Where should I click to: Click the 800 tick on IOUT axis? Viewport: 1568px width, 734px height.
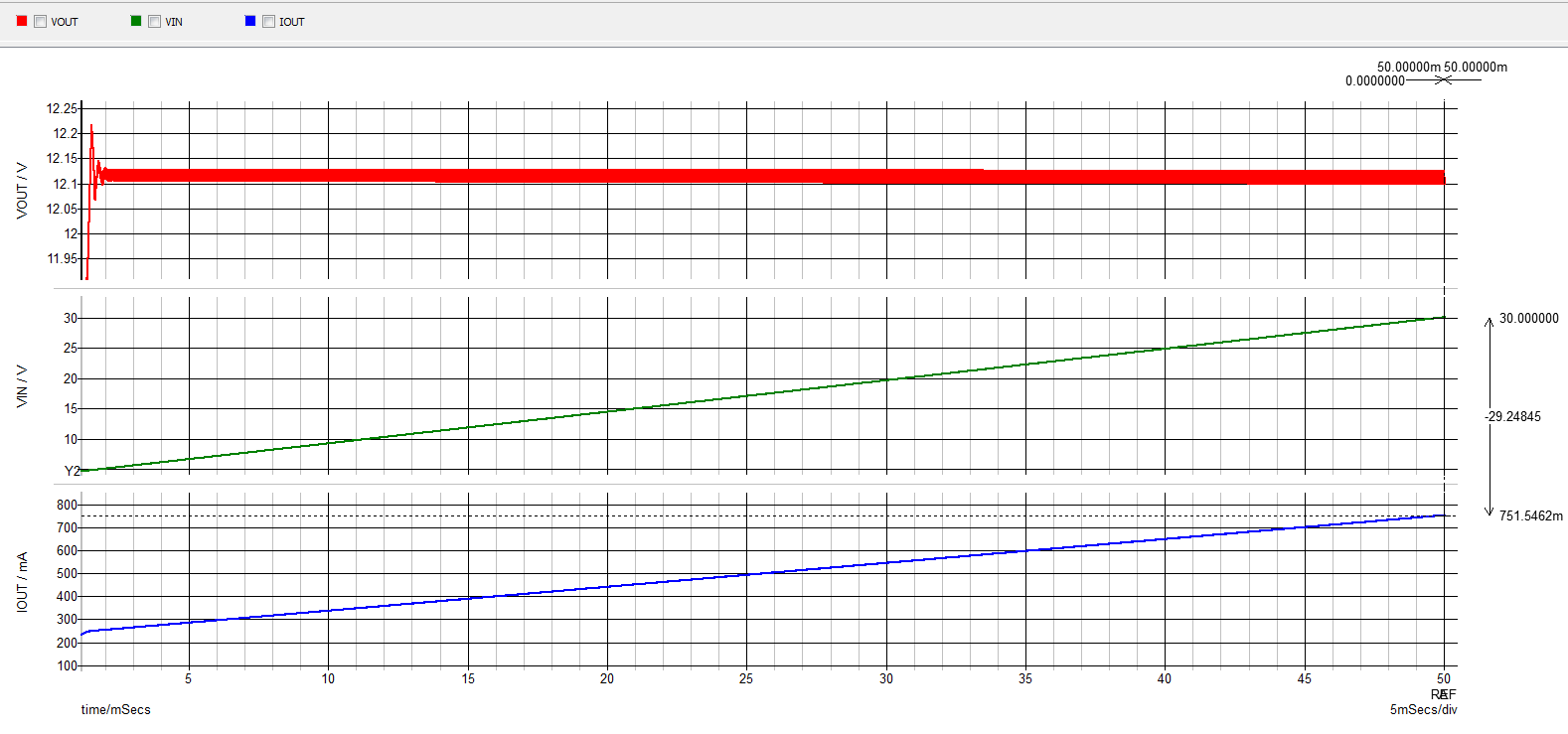click(x=67, y=505)
